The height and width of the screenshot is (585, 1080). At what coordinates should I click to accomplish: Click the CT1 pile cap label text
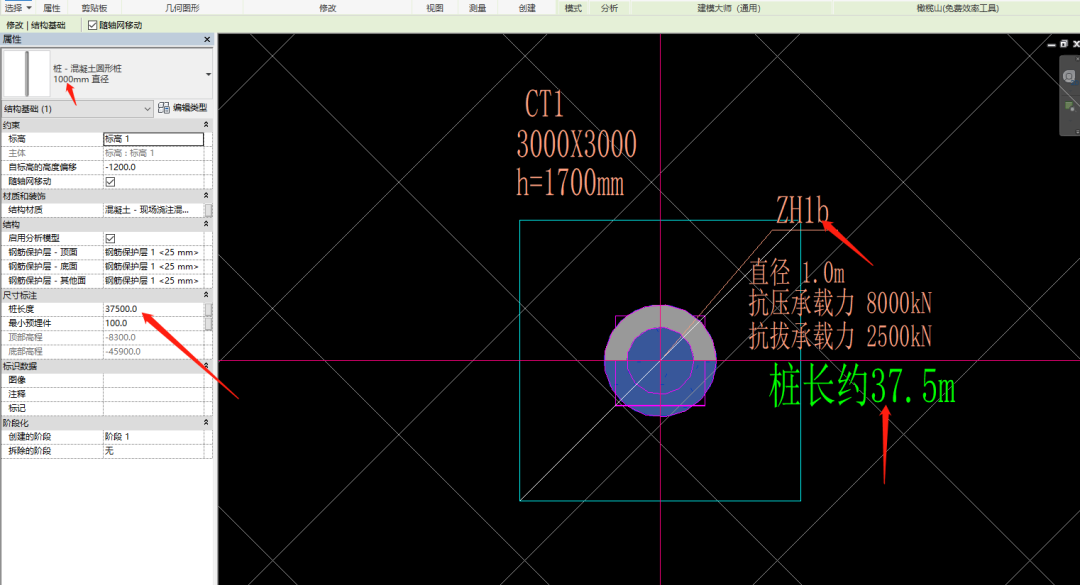[x=544, y=105]
